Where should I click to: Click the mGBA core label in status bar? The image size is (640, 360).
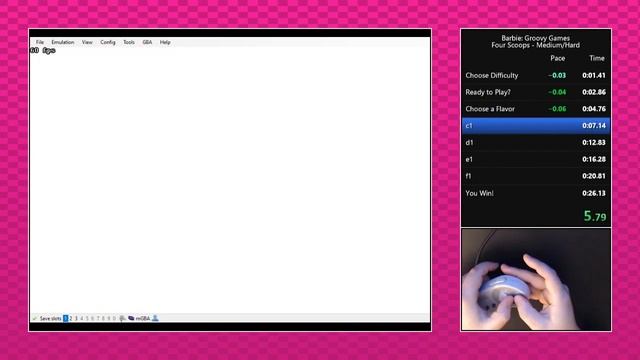[x=143, y=318]
